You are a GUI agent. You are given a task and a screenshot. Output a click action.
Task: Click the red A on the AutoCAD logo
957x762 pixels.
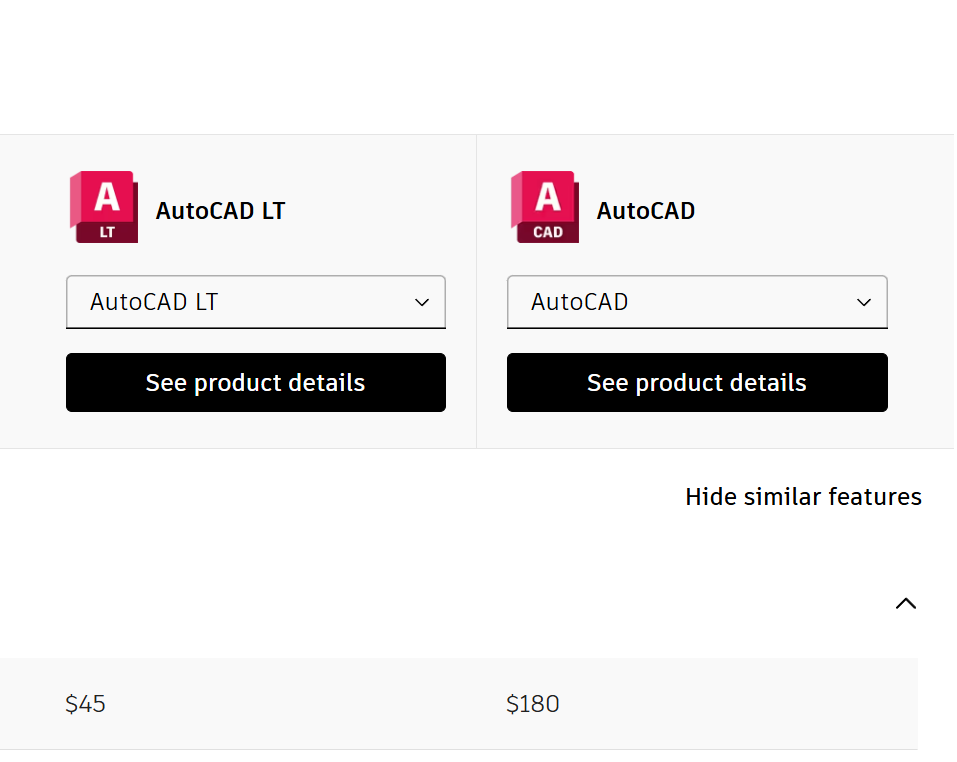click(548, 196)
